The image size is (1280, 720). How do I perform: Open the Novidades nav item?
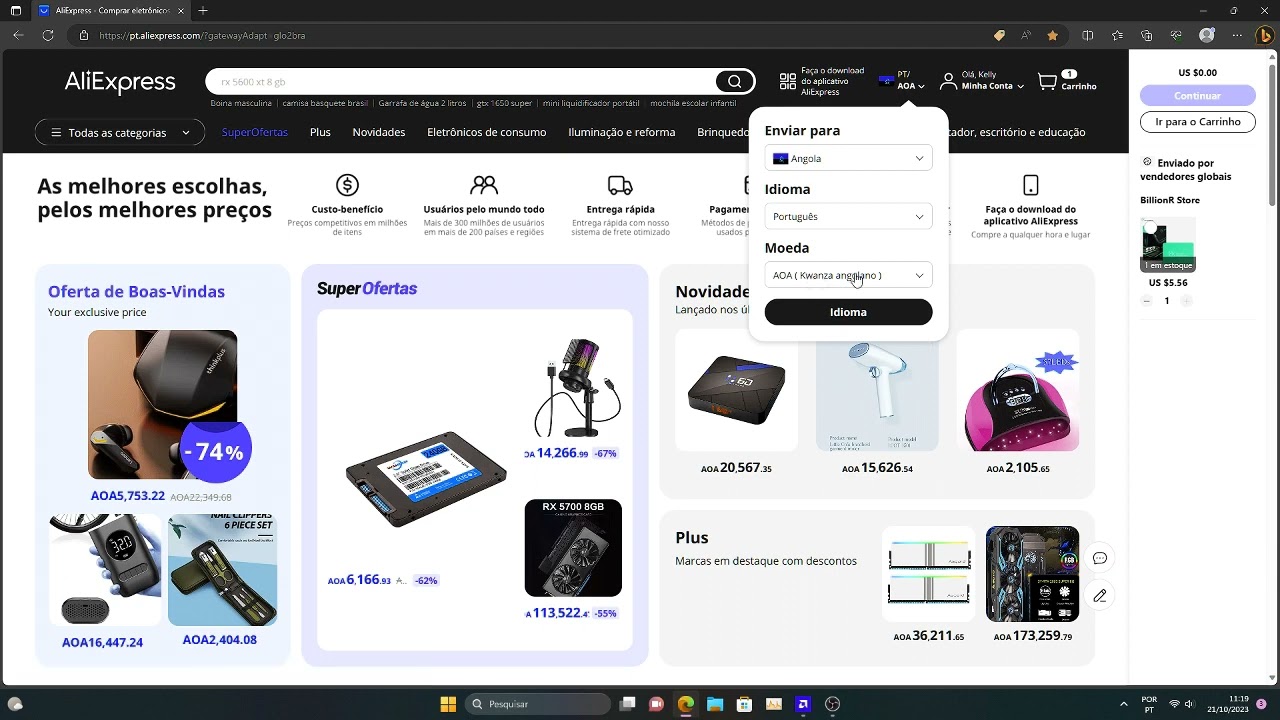pos(379,132)
